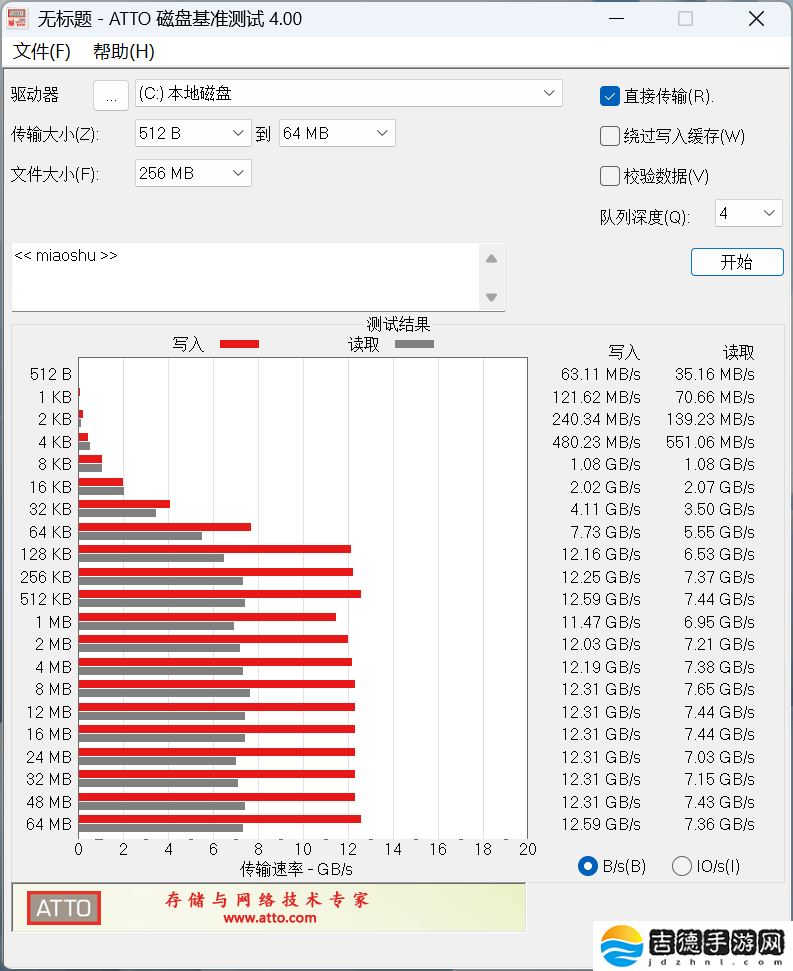Click into the miaoshu description text box
The width and height of the screenshot is (793, 971).
pos(245,277)
